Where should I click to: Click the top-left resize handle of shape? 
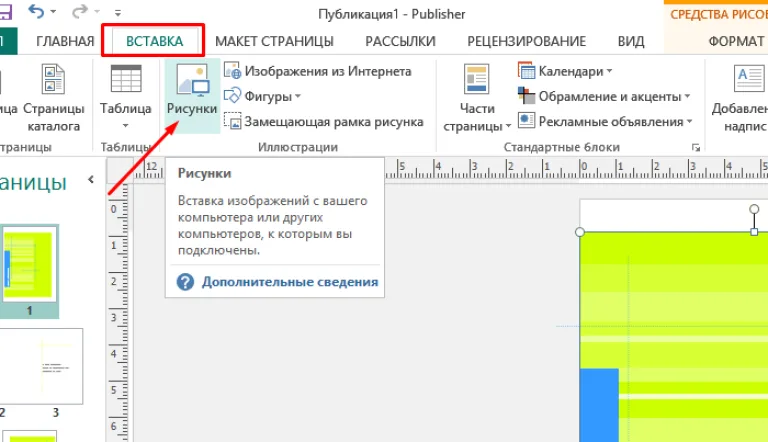[x=580, y=231]
